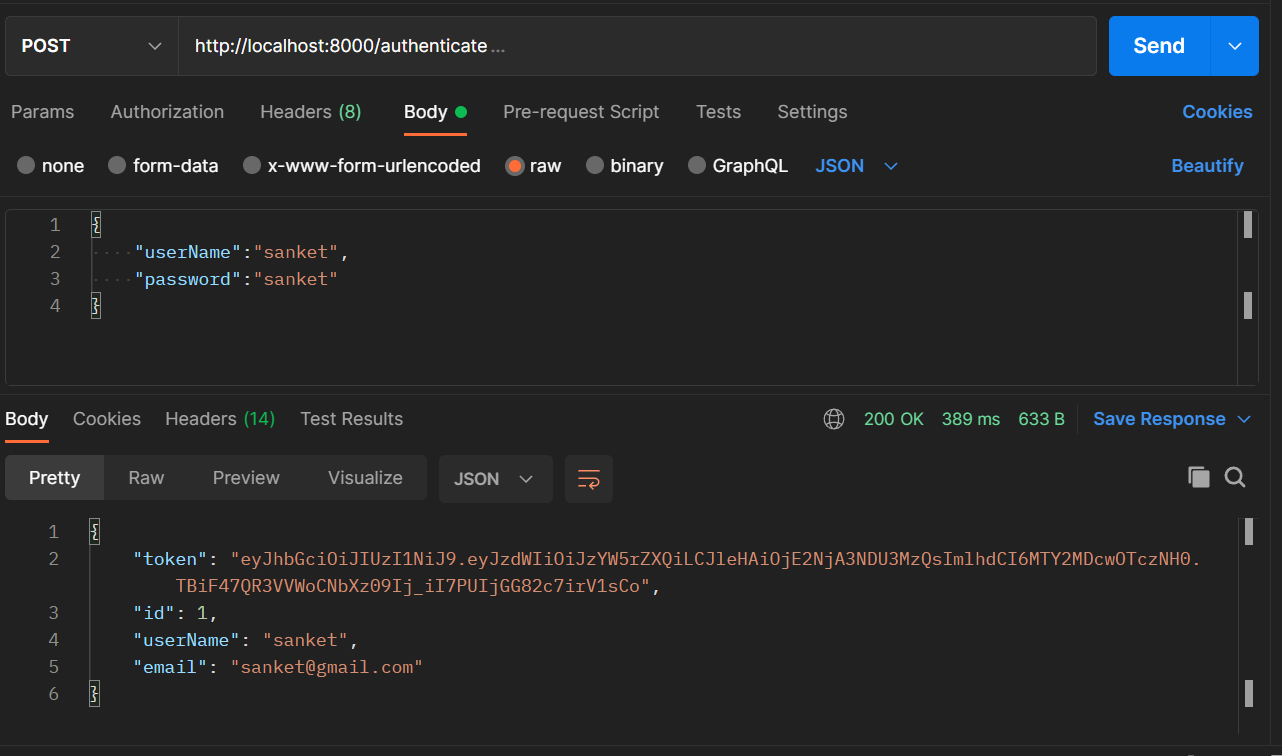This screenshot has height=756, width=1282.
Task: Open the response Cookies tab
Action: click(x=107, y=419)
